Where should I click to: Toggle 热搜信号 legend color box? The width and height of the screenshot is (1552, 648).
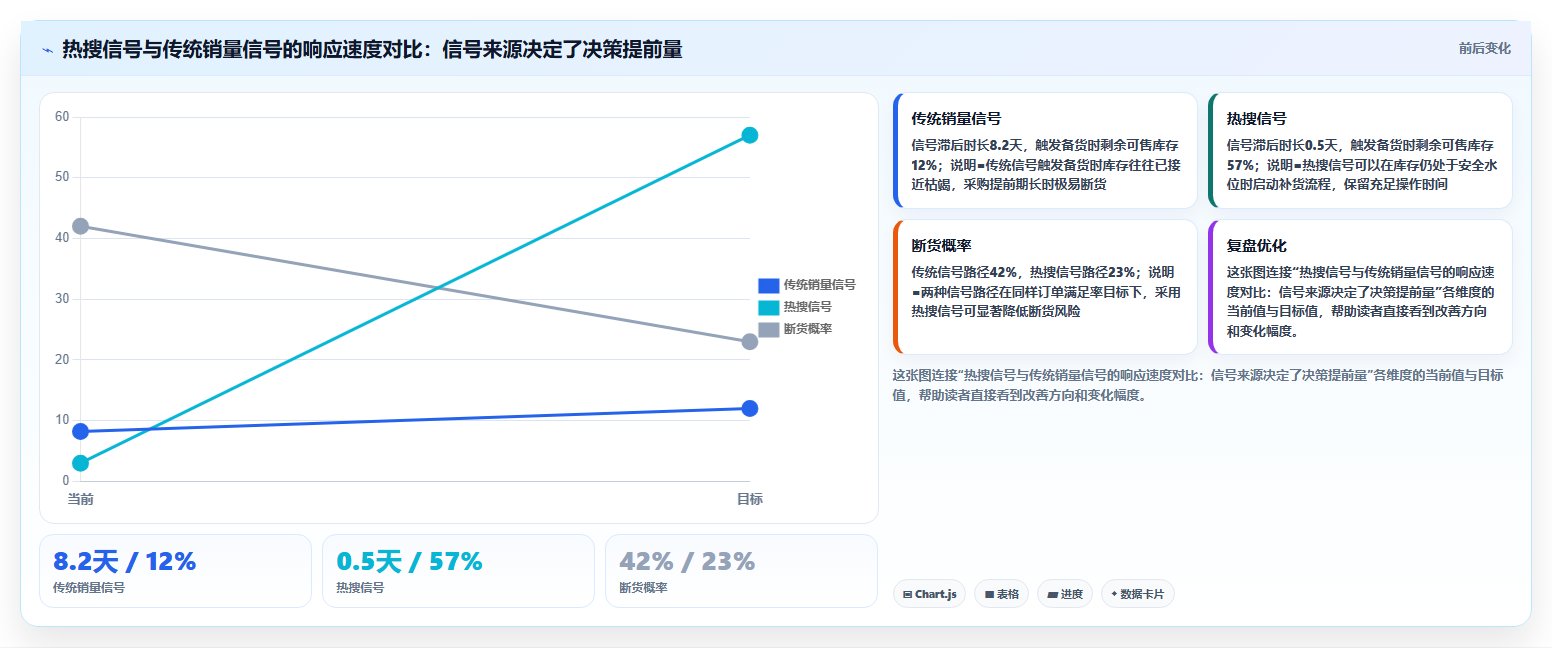[768, 307]
